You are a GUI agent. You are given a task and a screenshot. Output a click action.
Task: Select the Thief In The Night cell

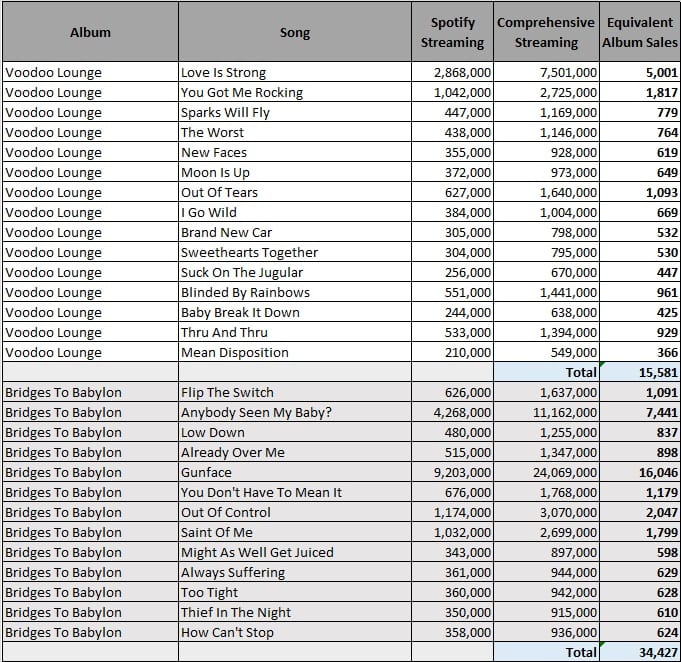[295, 612]
